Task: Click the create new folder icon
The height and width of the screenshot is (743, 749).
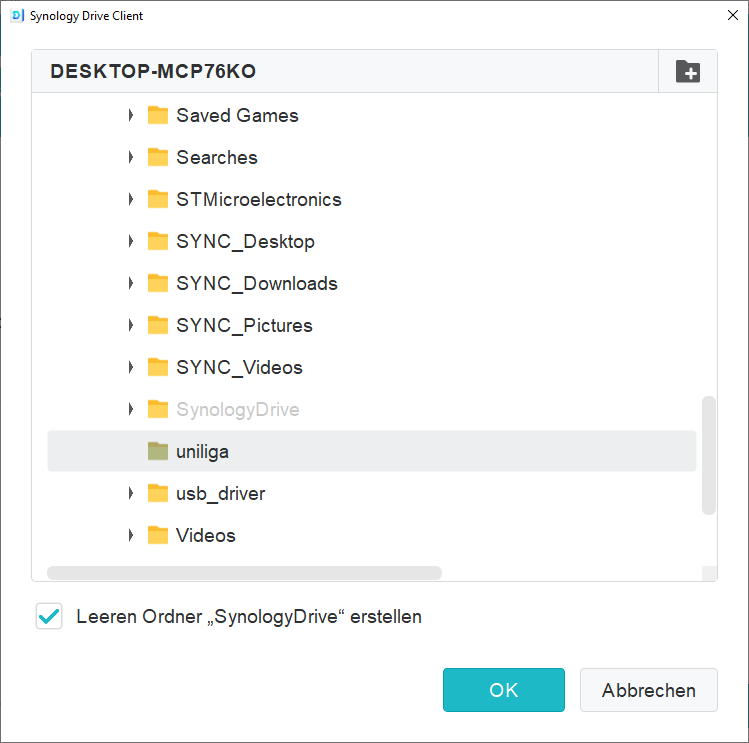Action: [688, 72]
